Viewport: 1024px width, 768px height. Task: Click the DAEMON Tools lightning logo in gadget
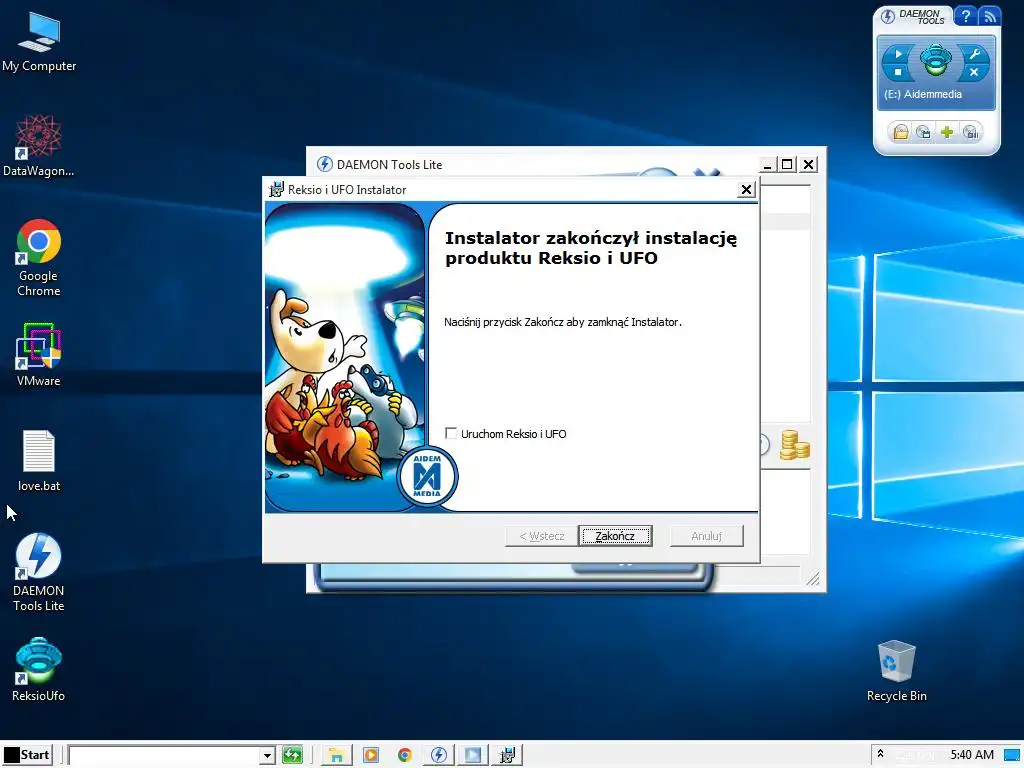click(888, 16)
